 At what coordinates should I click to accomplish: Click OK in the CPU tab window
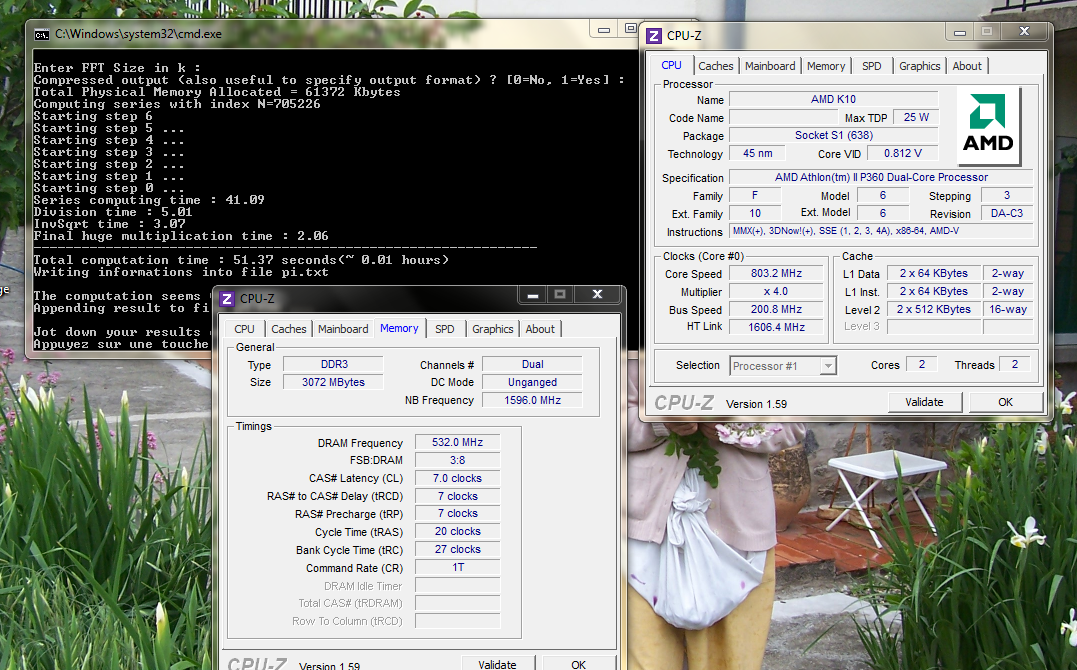click(x=1006, y=402)
